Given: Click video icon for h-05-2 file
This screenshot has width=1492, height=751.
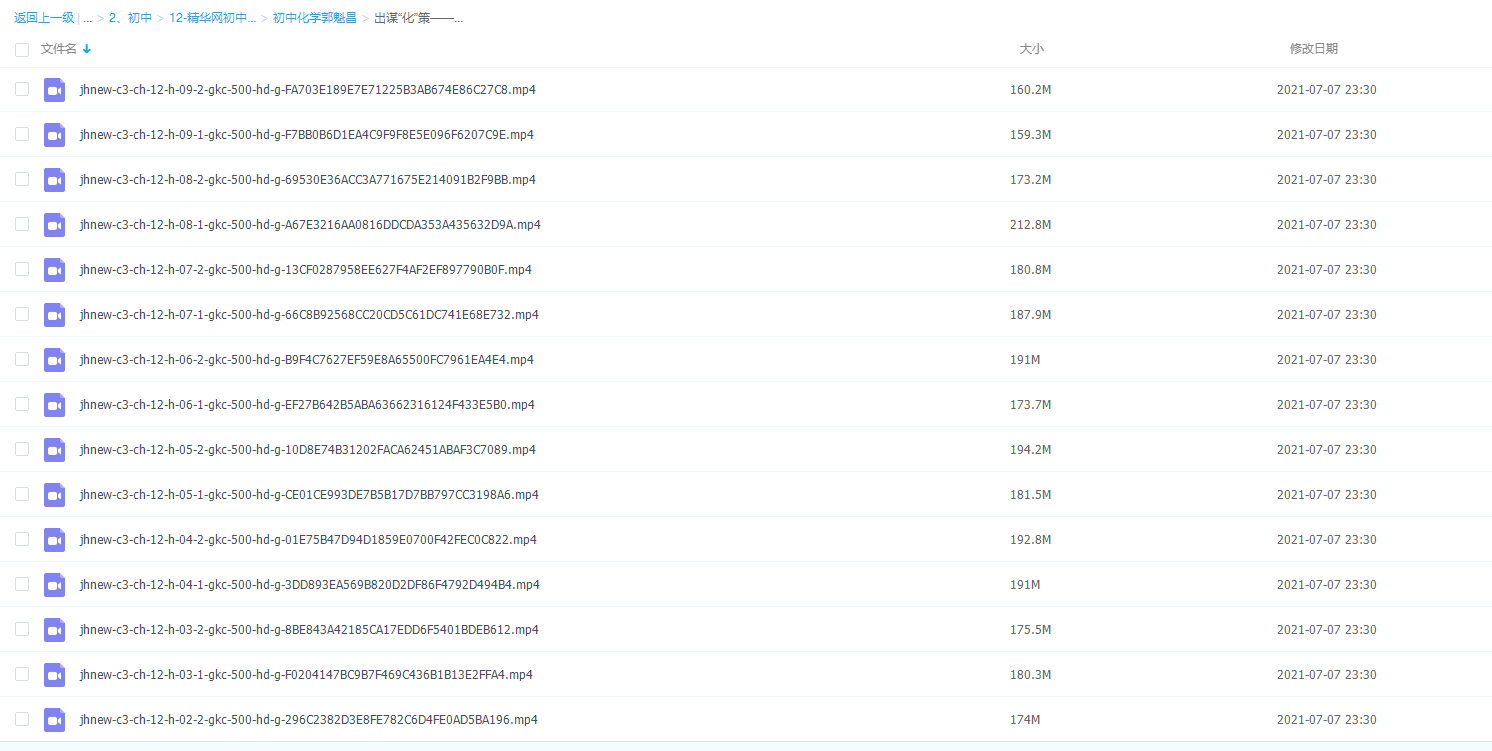Looking at the screenshot, I should click(54, 450).
